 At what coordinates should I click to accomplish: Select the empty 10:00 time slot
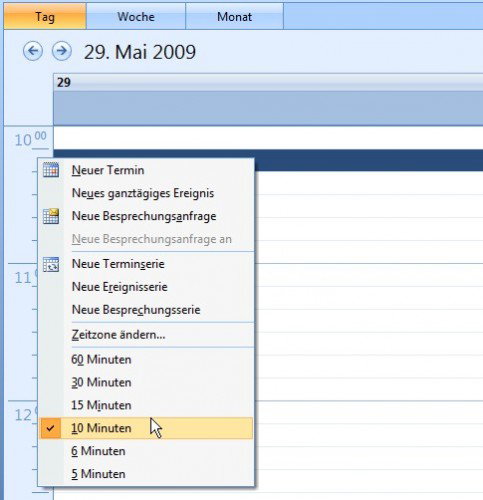(268, 138)
